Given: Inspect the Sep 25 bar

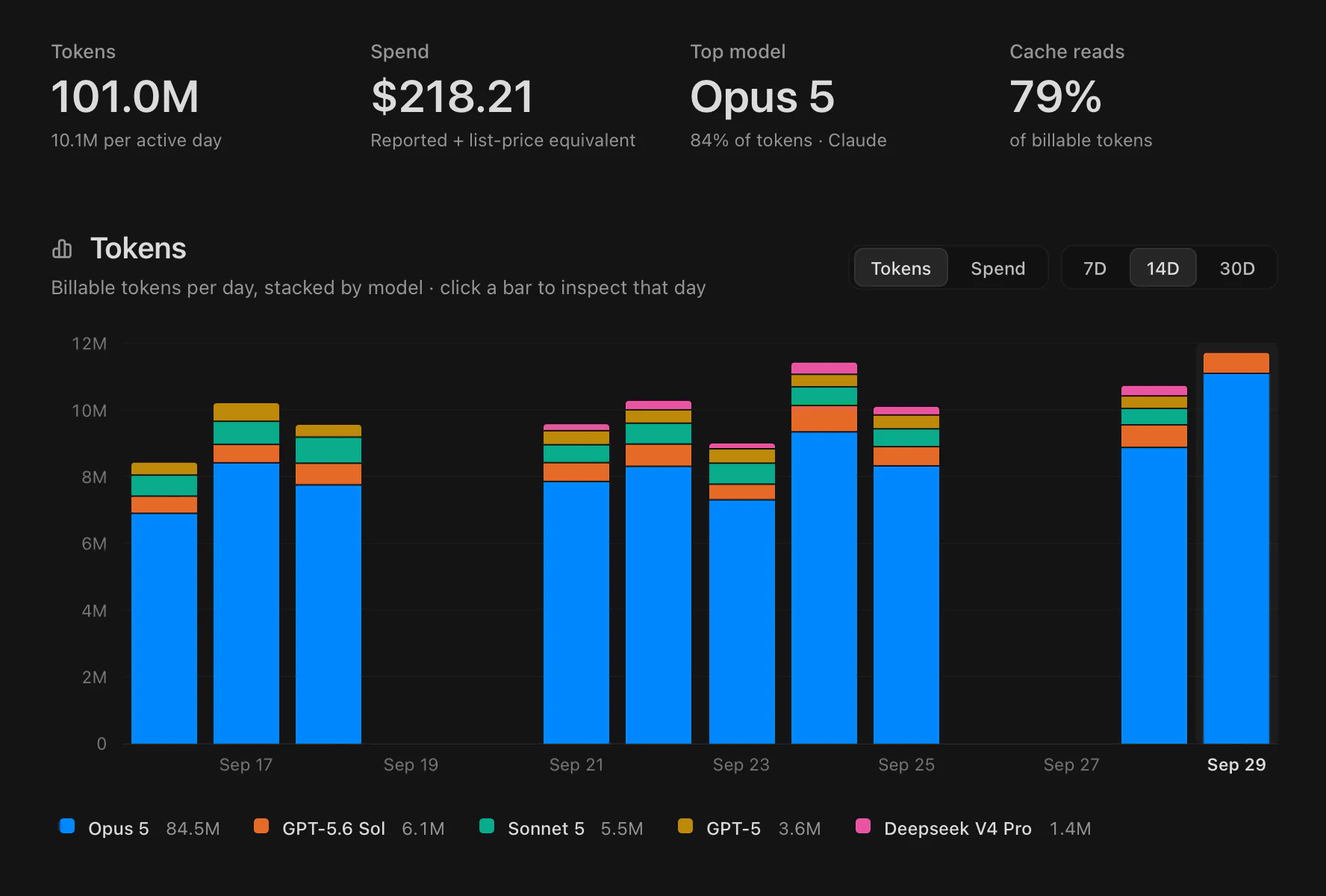Looking at the screenshot, I should tap(906, 575).
